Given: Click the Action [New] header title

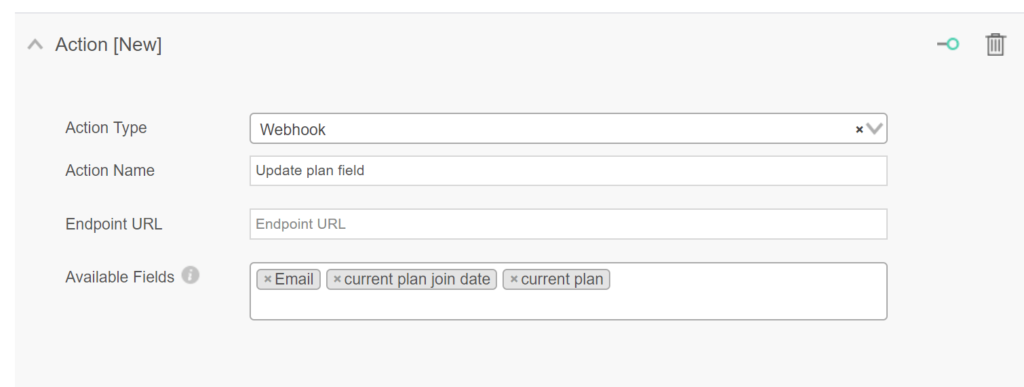Looking at the screenshot, I should [x=108, y=45].
